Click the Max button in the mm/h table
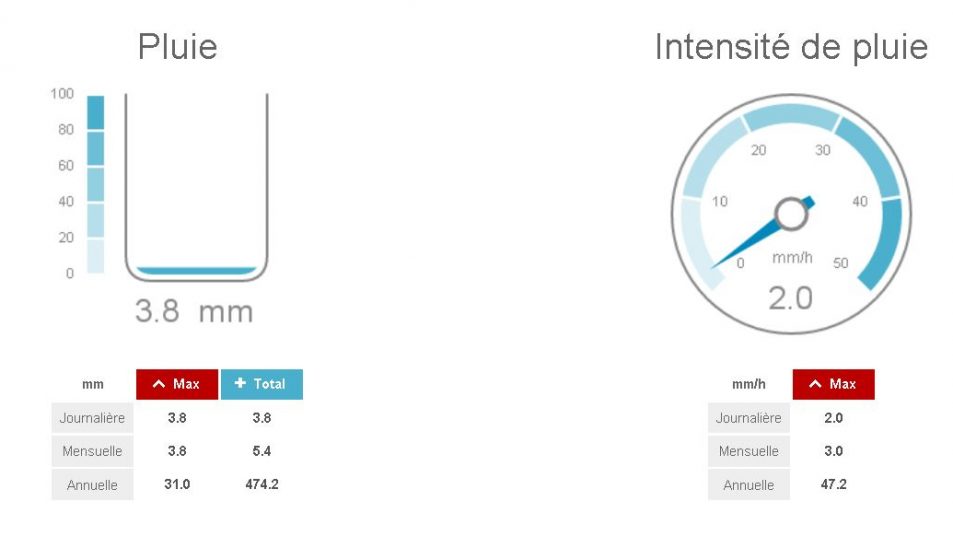Screen dimensions: 953x536 tap(833, 384)
